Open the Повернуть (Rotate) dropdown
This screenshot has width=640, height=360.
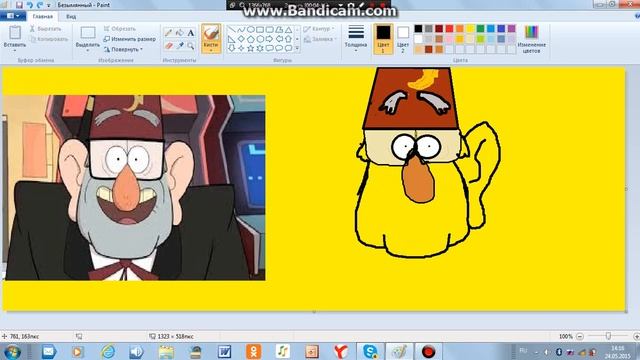[123, 49]
